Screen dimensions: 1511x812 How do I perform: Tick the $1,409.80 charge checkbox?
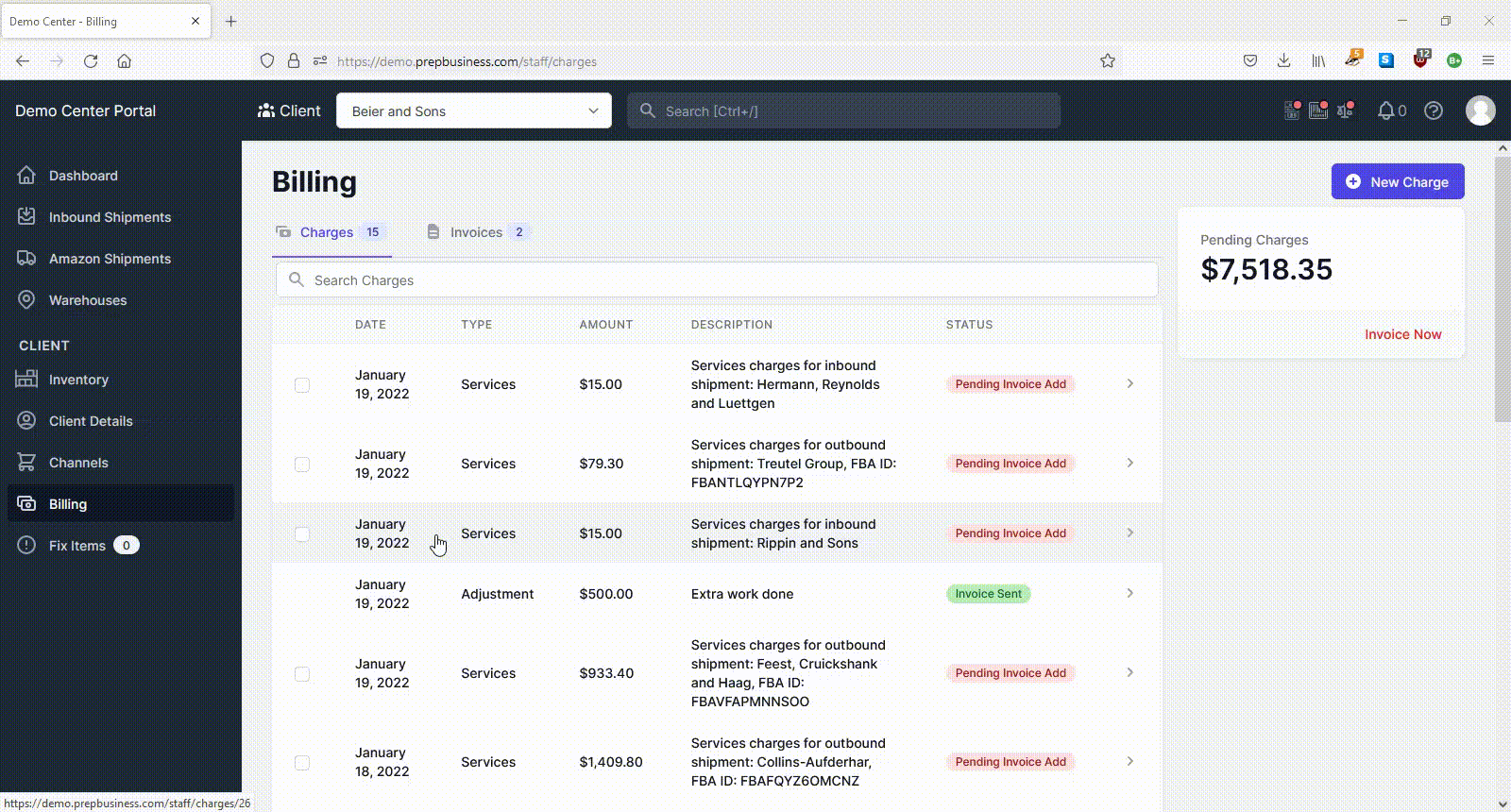coord(302,763)
